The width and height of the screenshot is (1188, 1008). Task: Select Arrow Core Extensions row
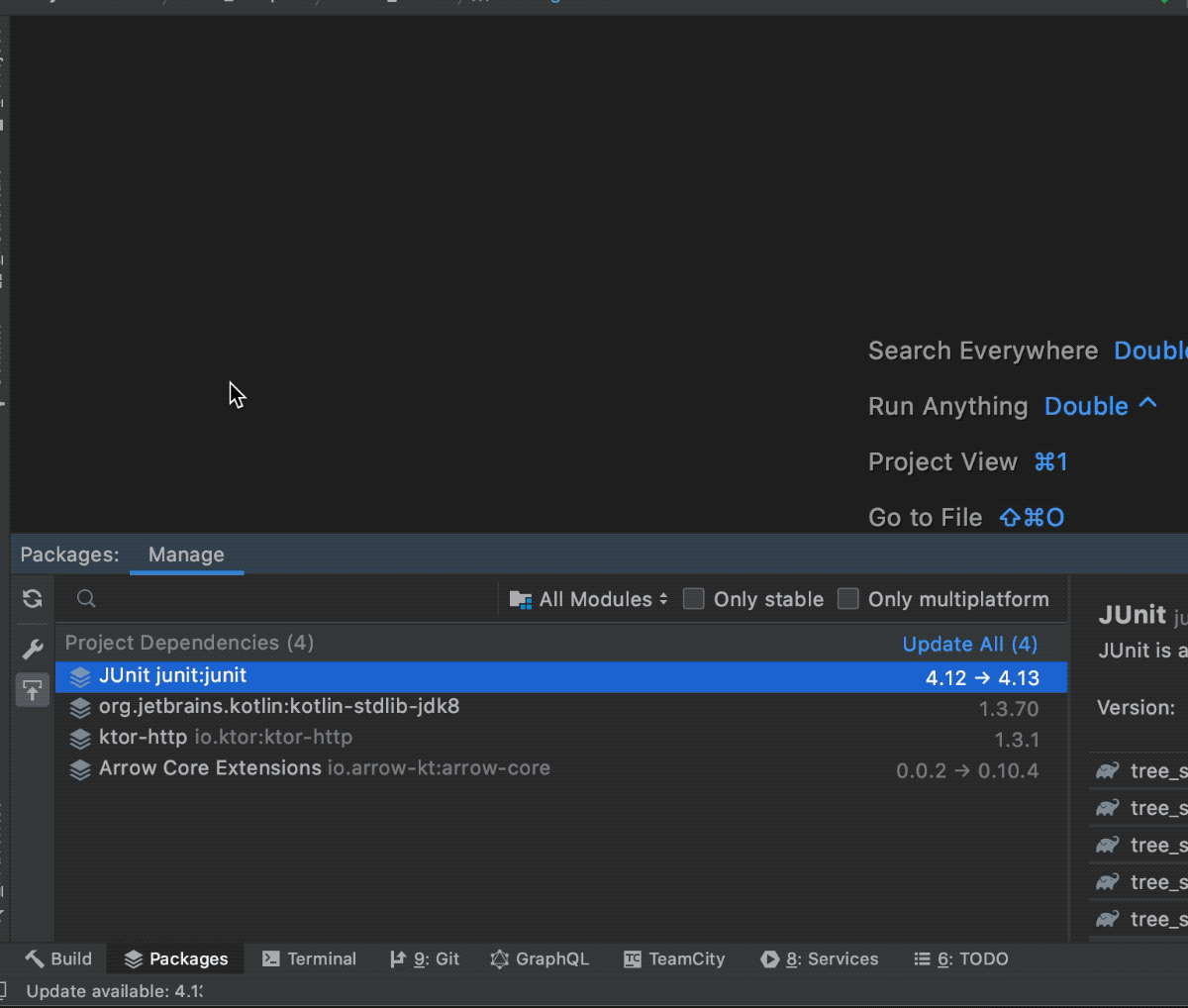(561, 769)
